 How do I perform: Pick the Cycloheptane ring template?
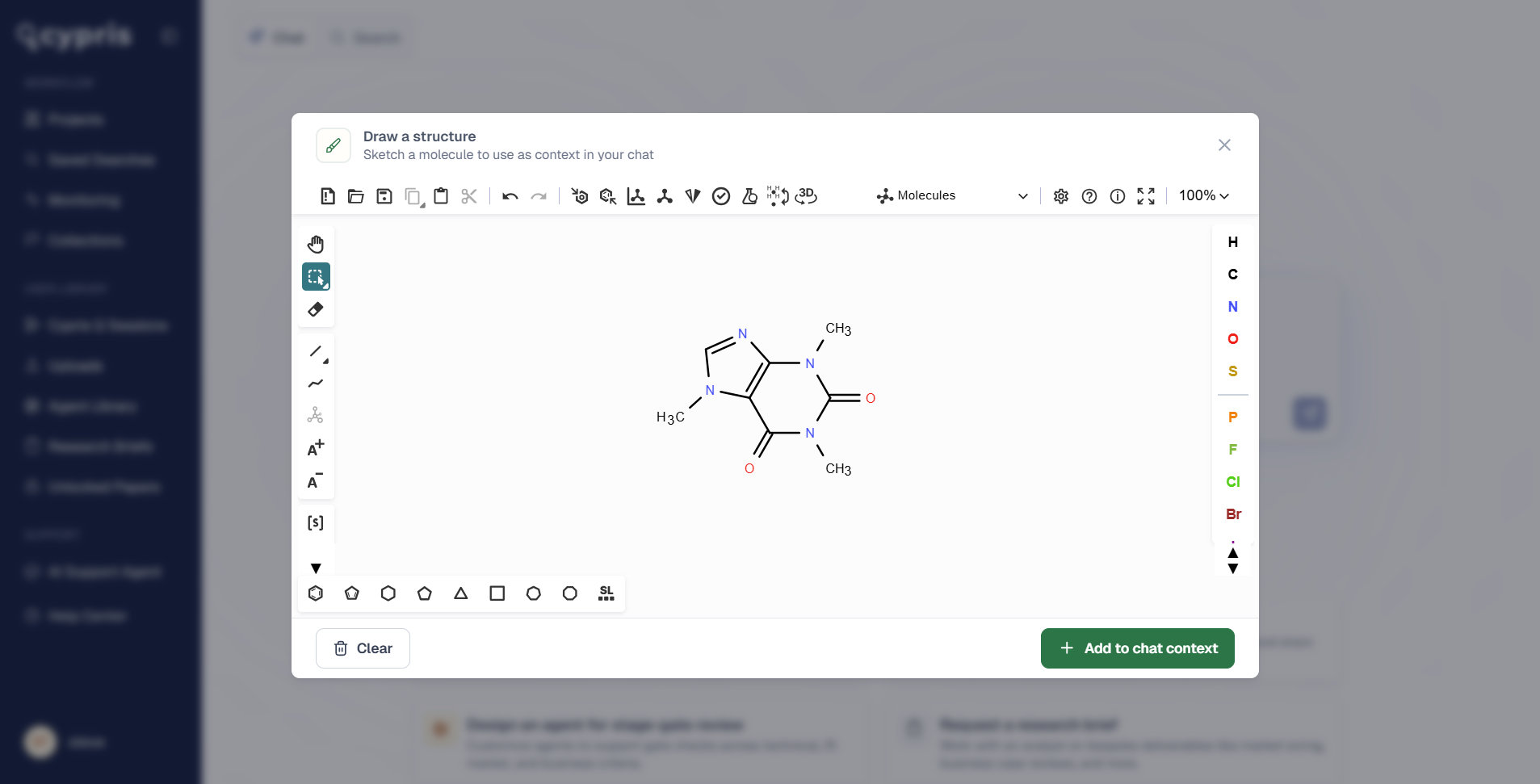tap(534, 593)
